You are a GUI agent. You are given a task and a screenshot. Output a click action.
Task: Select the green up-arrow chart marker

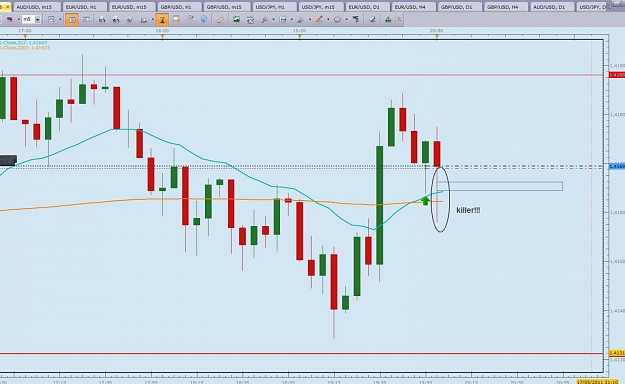tap(425, 200)
